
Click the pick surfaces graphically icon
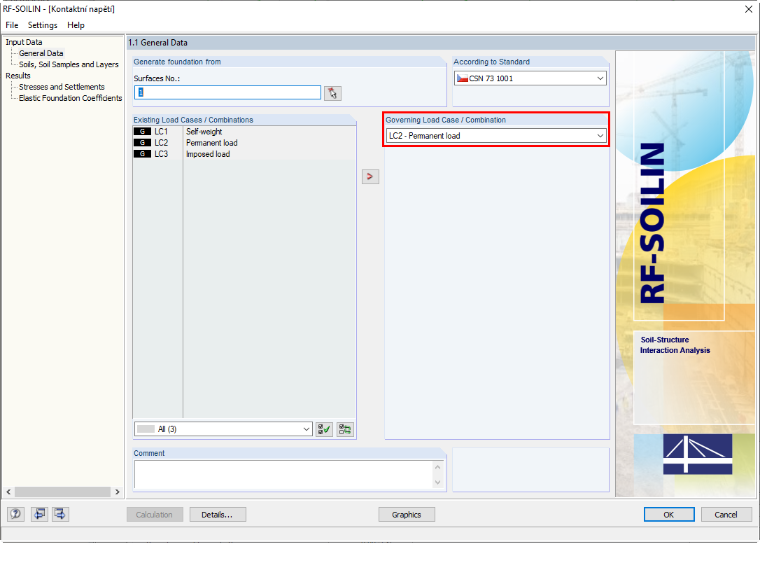332,93
